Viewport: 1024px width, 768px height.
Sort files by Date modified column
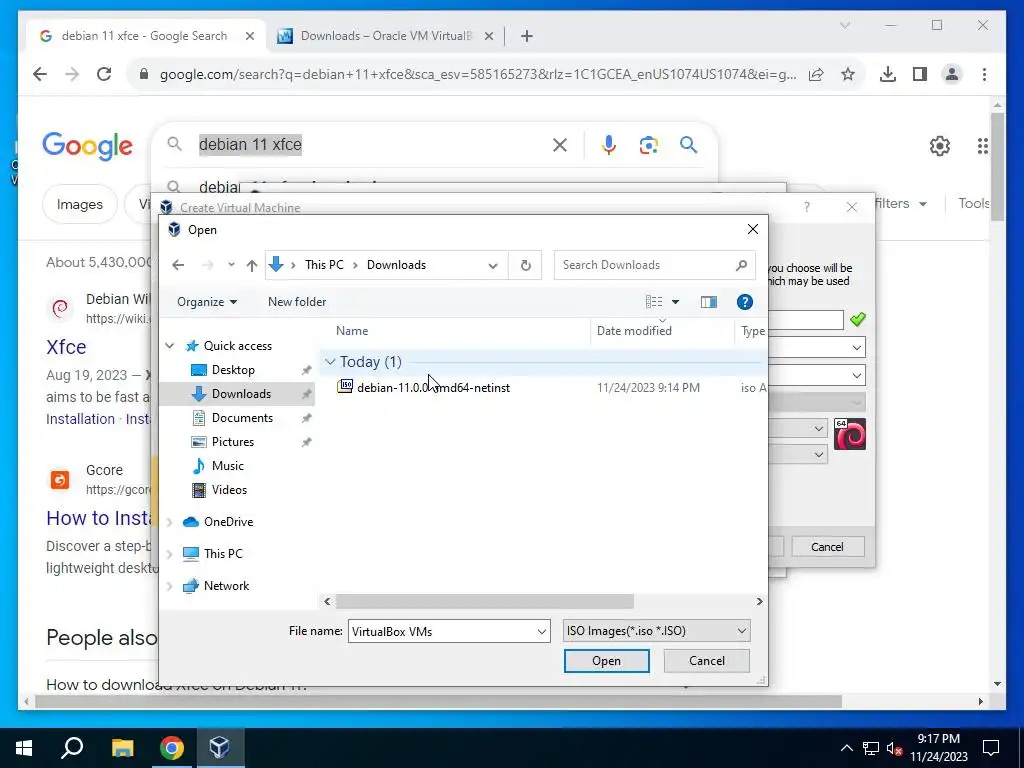point(634,331)
